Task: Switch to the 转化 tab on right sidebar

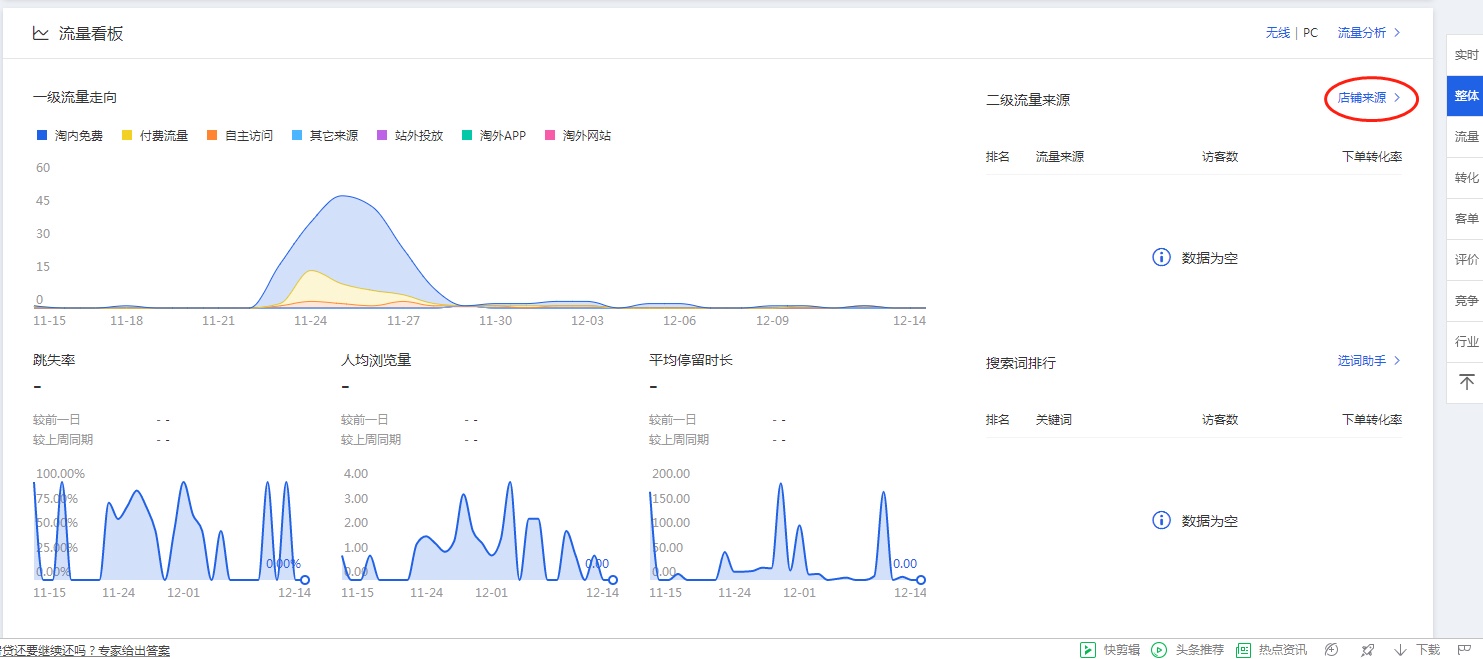Action: pos(1465,177)
